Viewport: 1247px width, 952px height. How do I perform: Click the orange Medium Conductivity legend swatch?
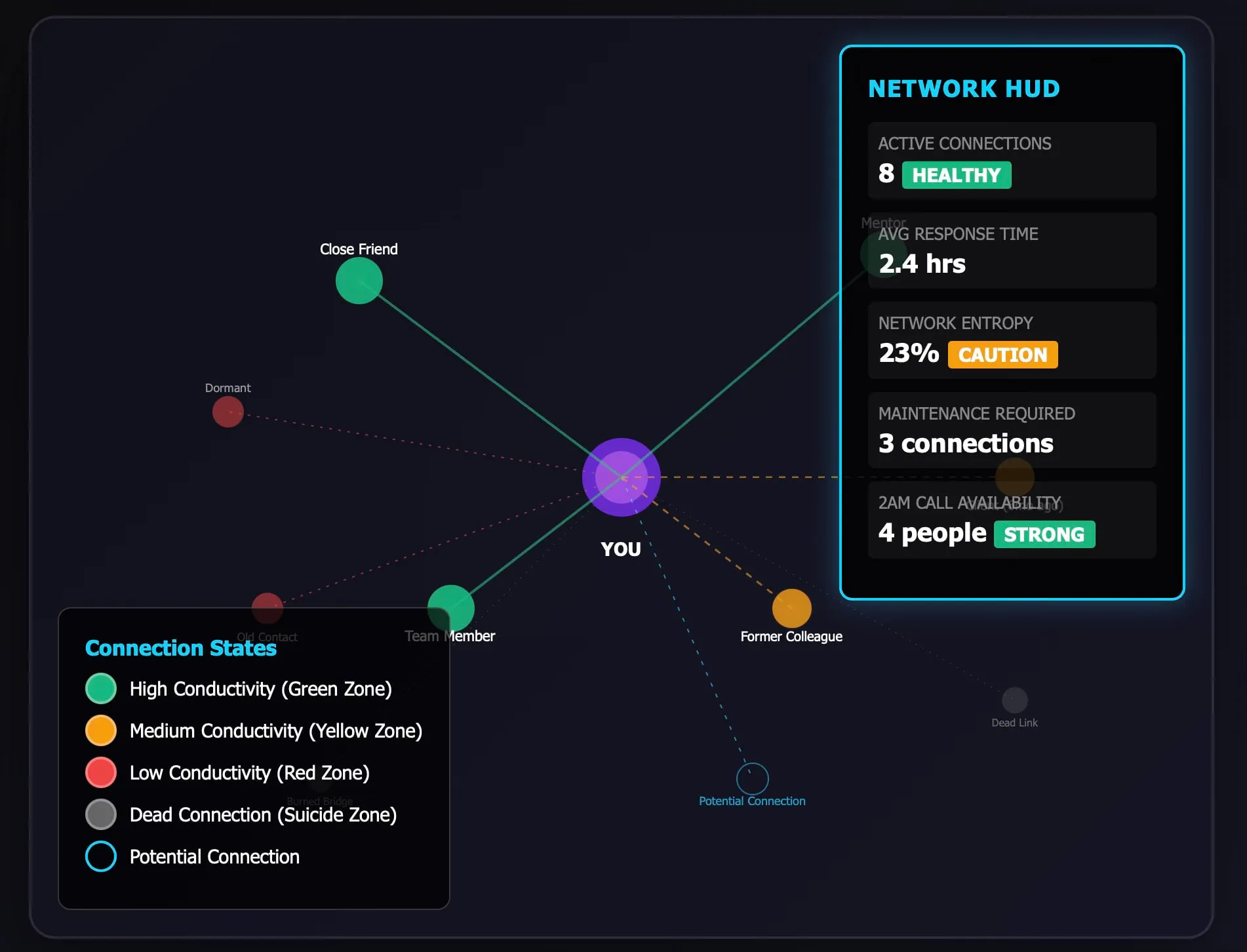coord(101,730)
